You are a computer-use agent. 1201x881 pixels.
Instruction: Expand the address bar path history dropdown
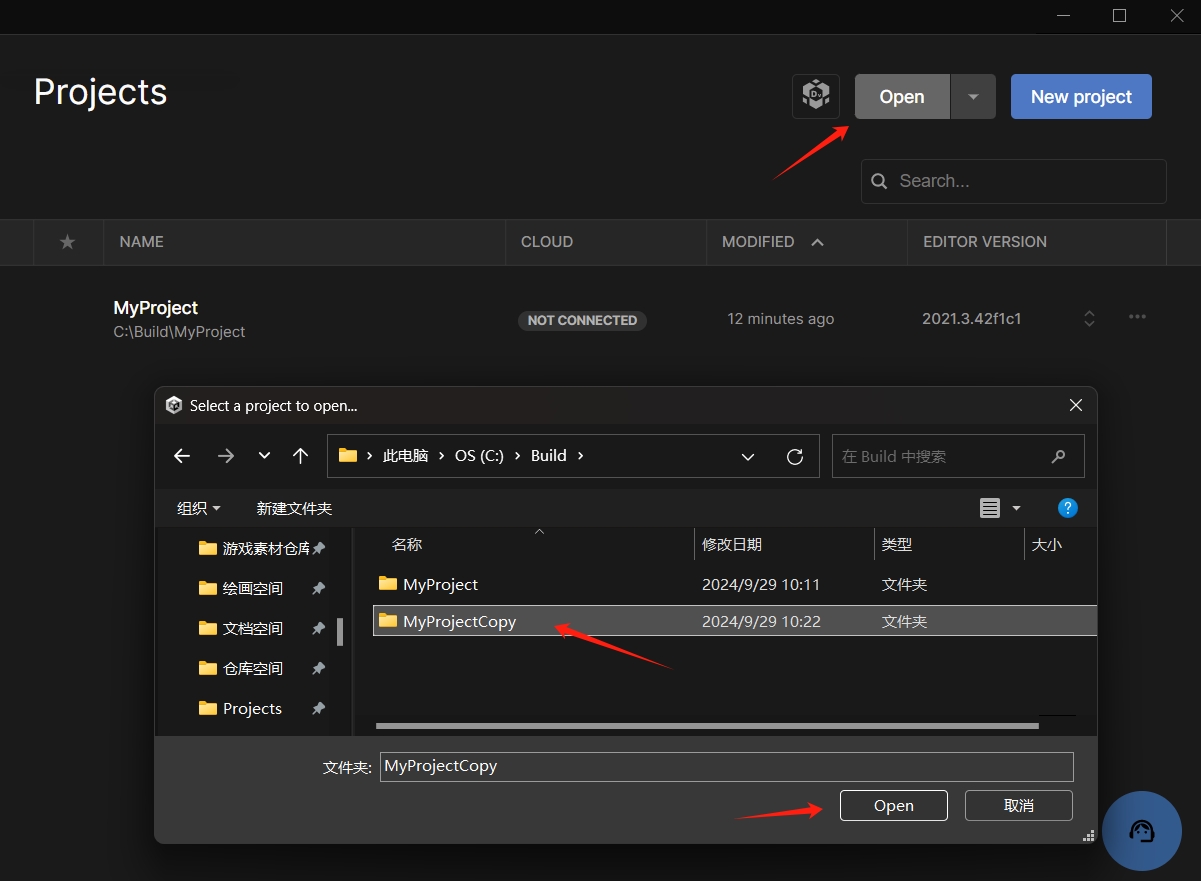[x=748, y=456]
